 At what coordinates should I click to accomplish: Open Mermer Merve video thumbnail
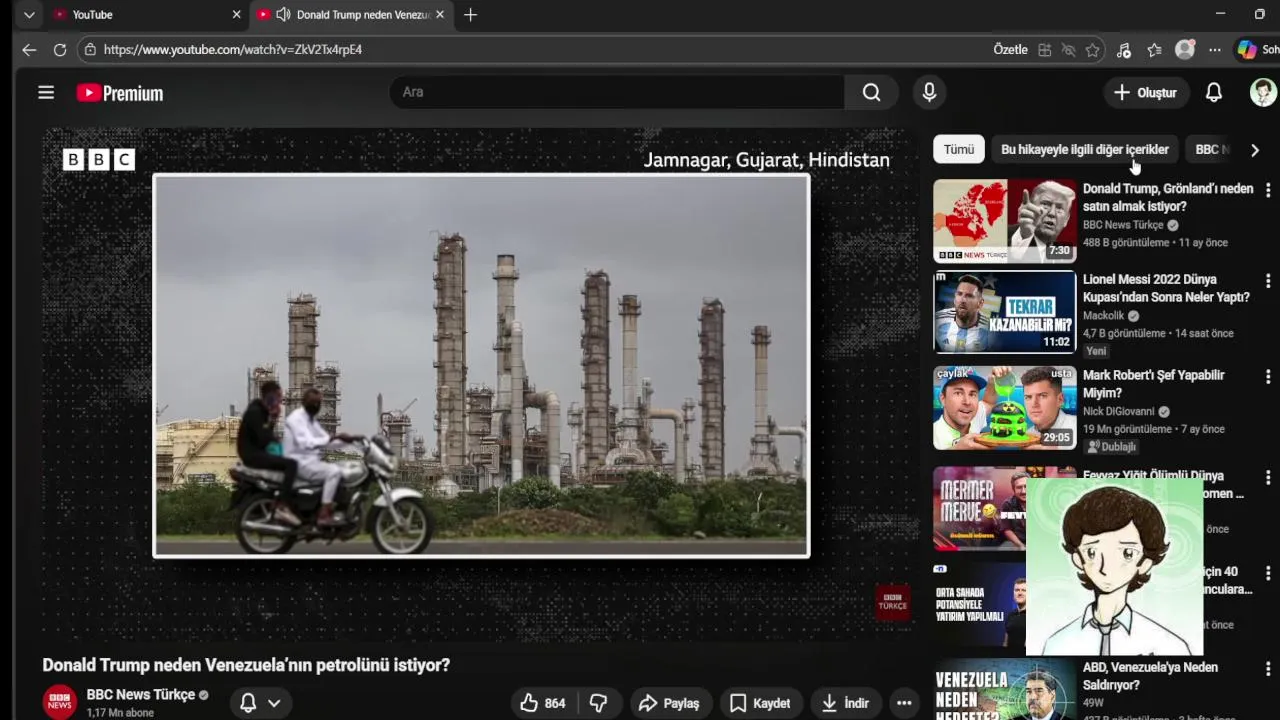[x=980, y=508]
